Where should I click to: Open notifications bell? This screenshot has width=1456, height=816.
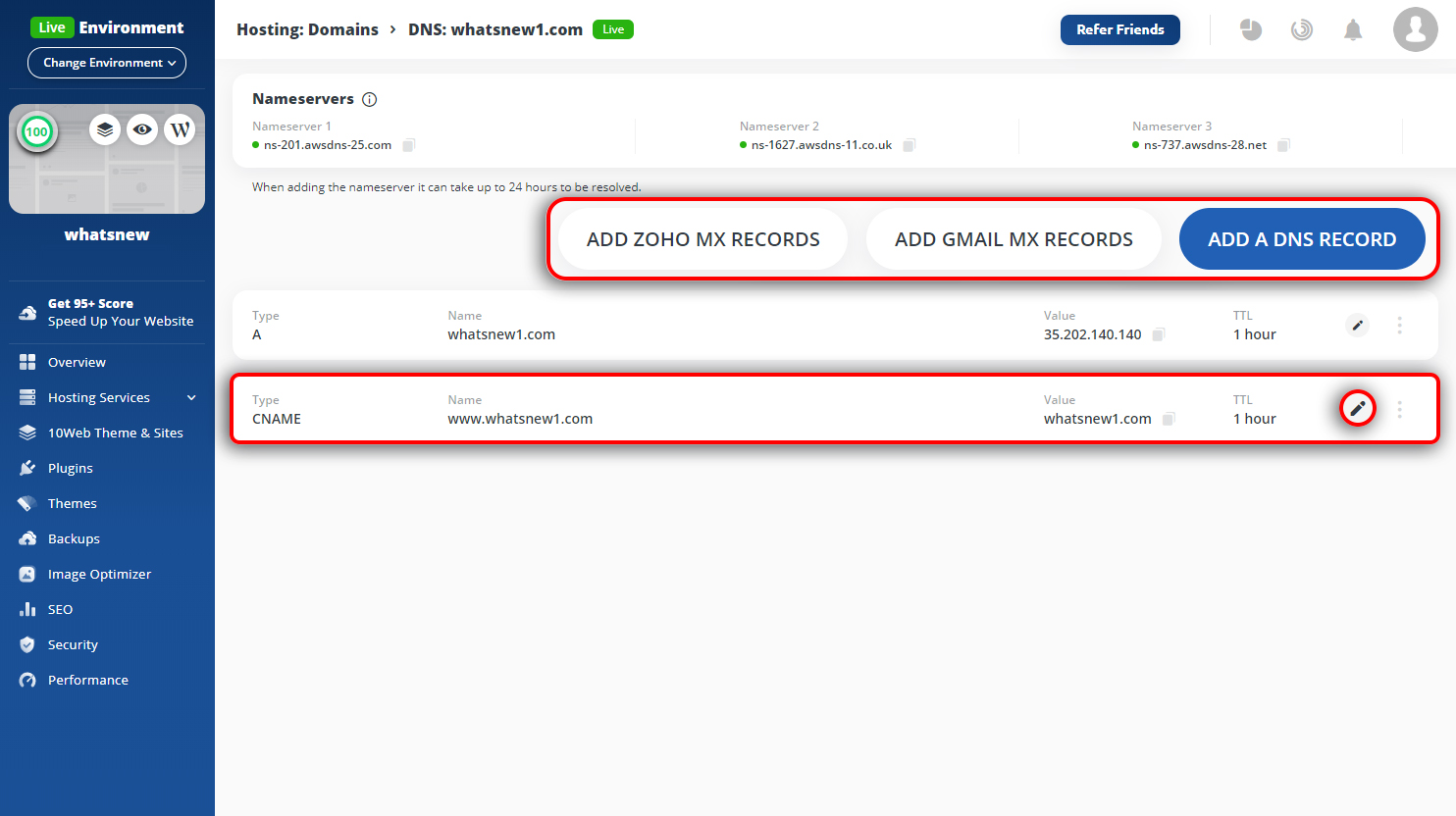[x=1353, y=29]
